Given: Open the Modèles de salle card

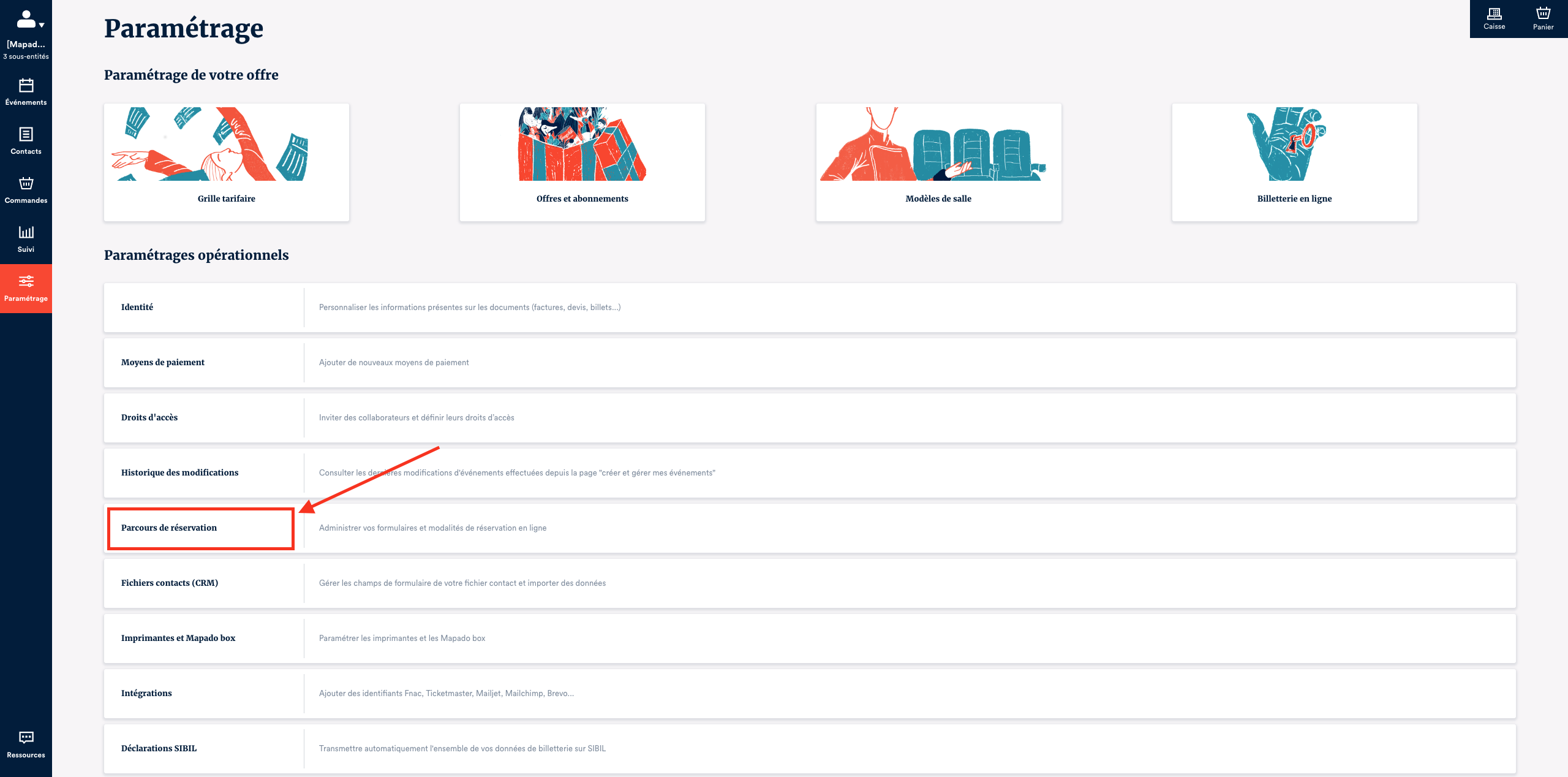Looking at the screenshot, I should [938, 162].
